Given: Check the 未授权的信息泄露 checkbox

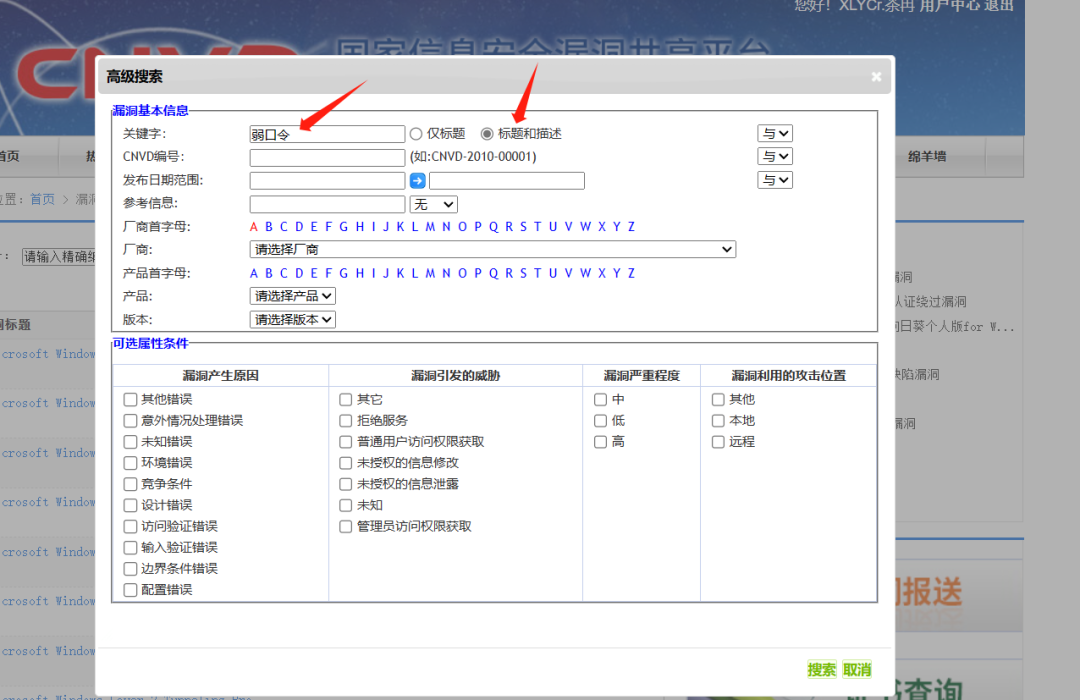Looking at the screenshot, I should tap(346, 484).
